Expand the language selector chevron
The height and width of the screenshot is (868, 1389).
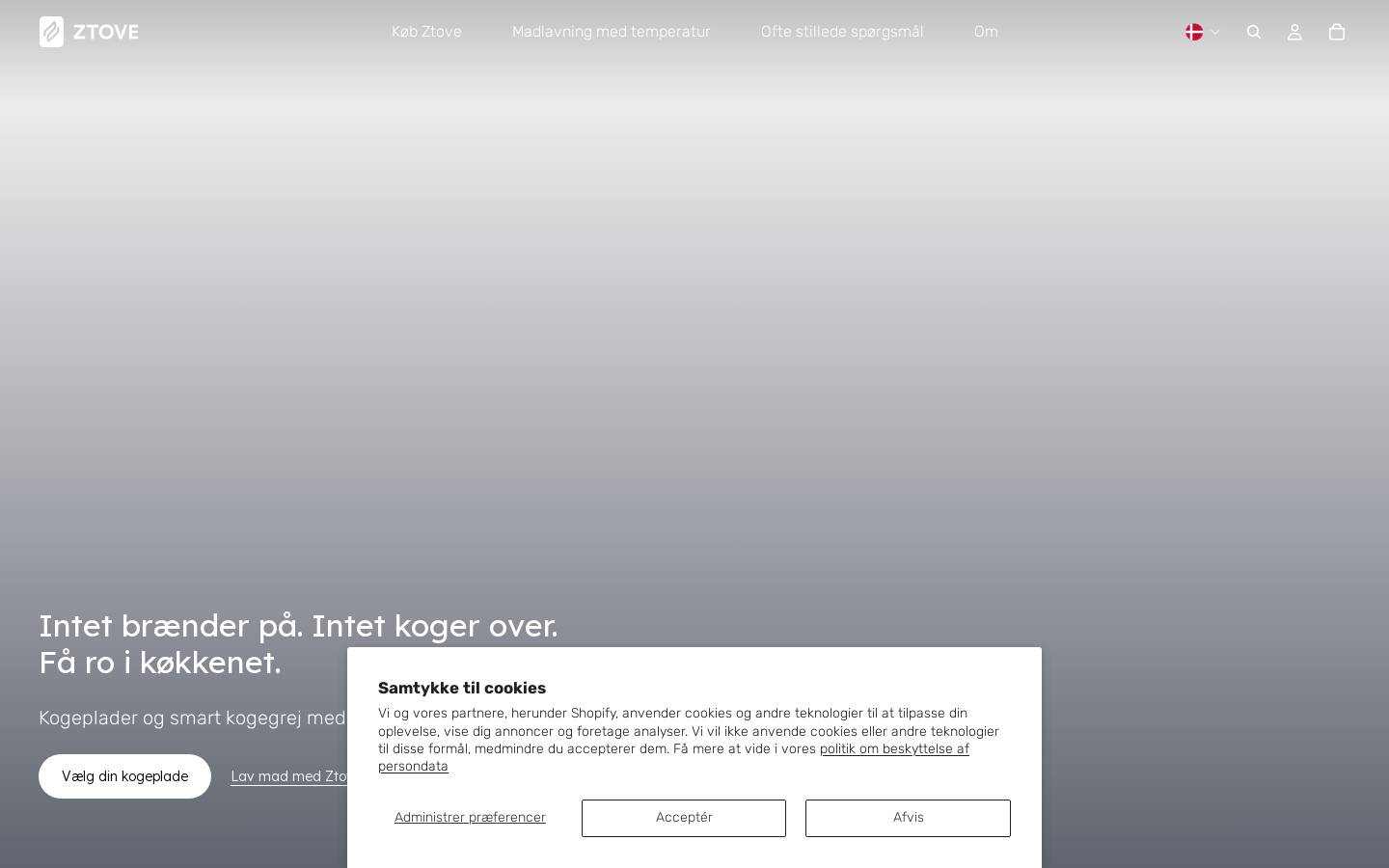point(1215,32)
